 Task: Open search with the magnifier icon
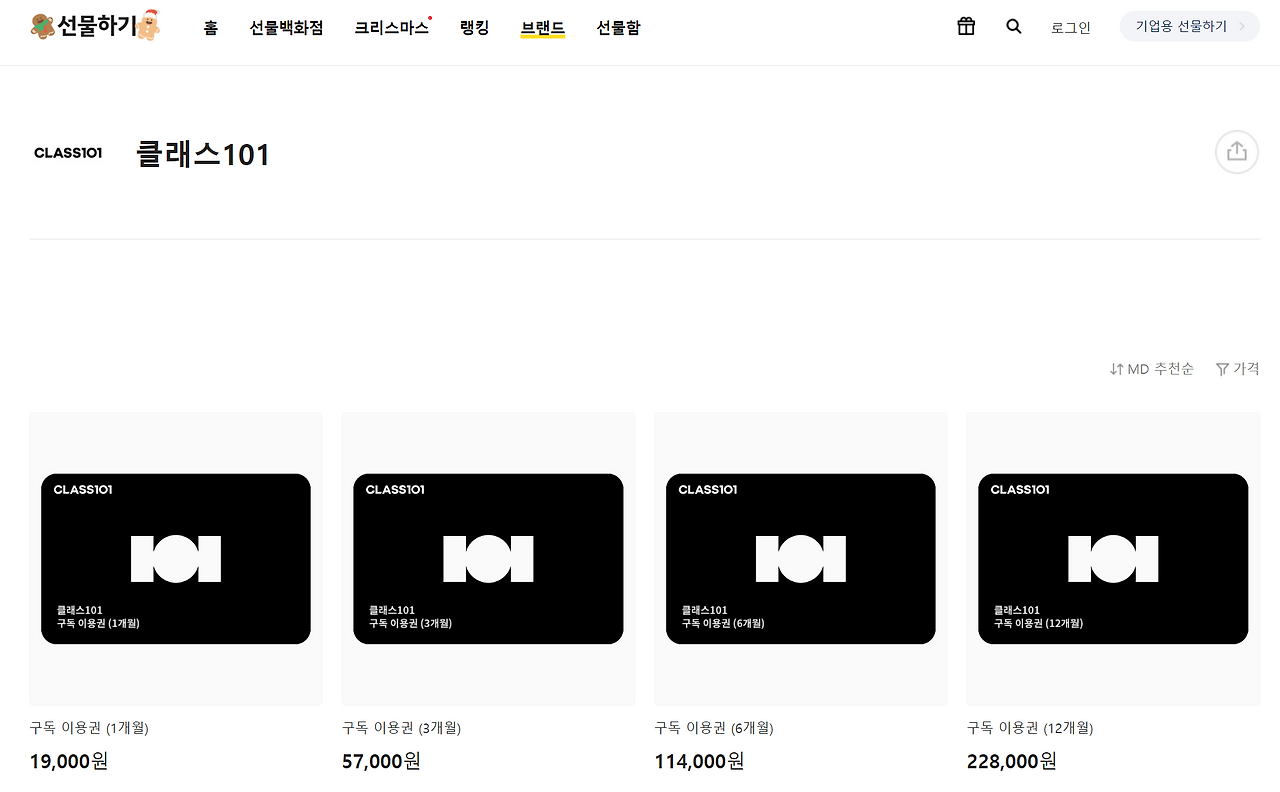tap(1014, 27)
